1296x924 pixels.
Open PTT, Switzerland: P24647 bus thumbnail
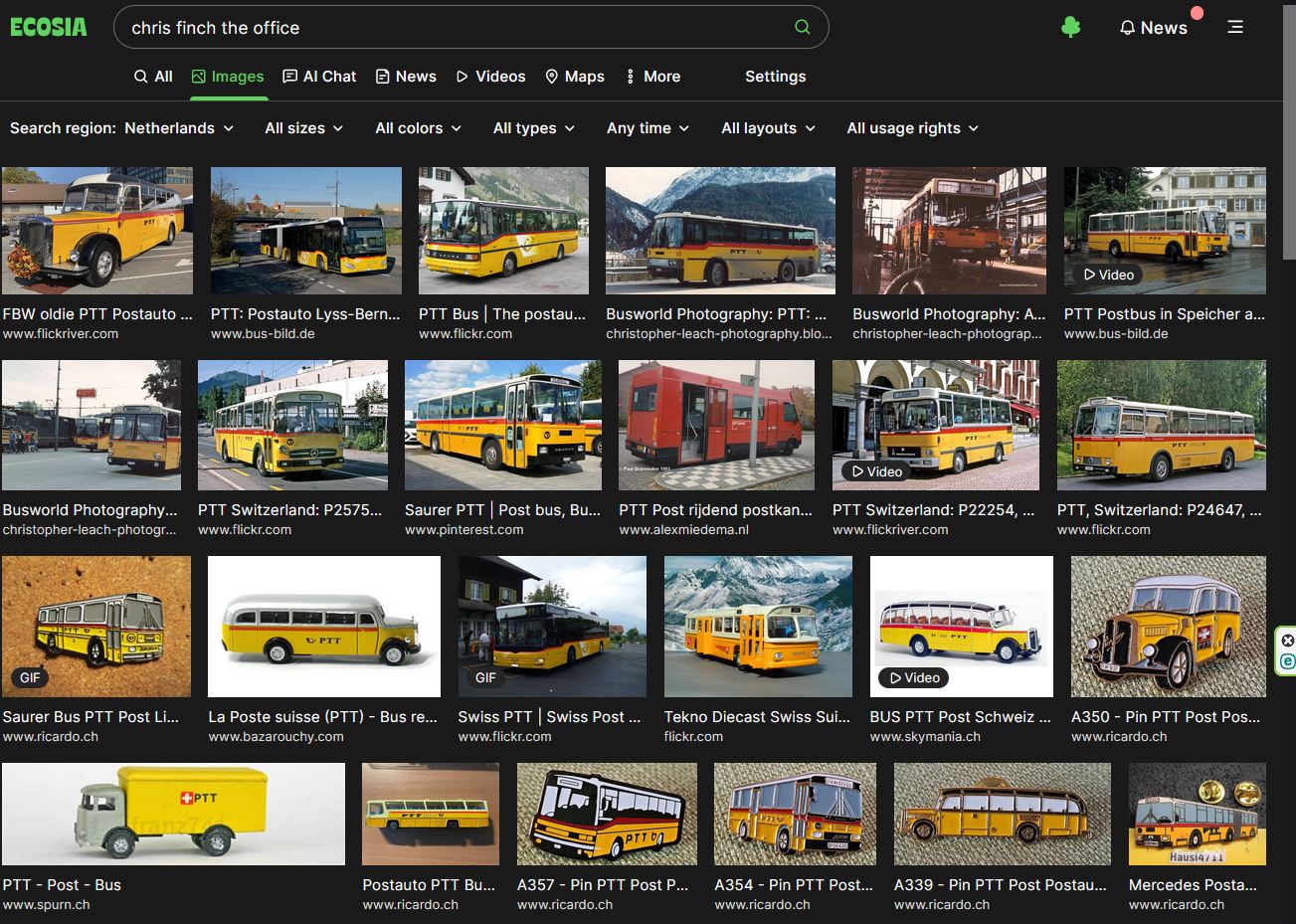click(x=1162, y=426)
